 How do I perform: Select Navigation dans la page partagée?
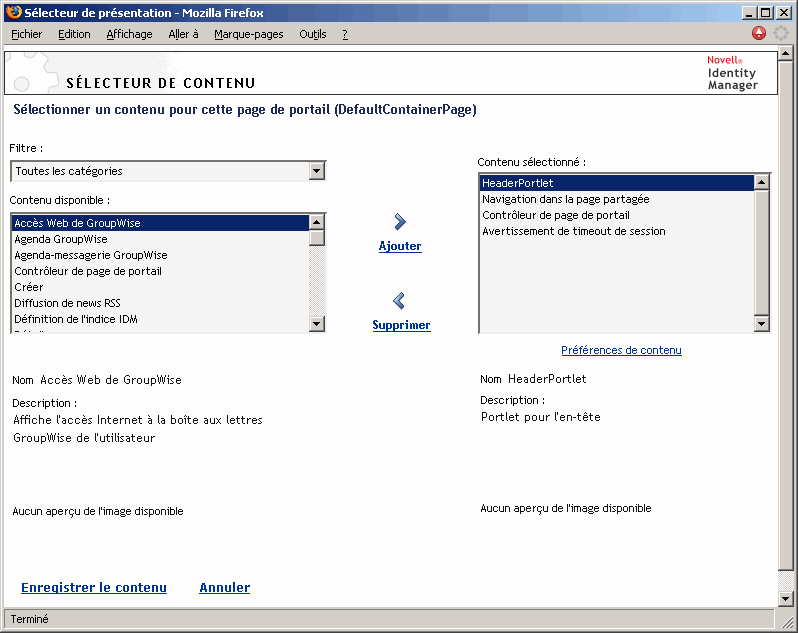point(617,199)
